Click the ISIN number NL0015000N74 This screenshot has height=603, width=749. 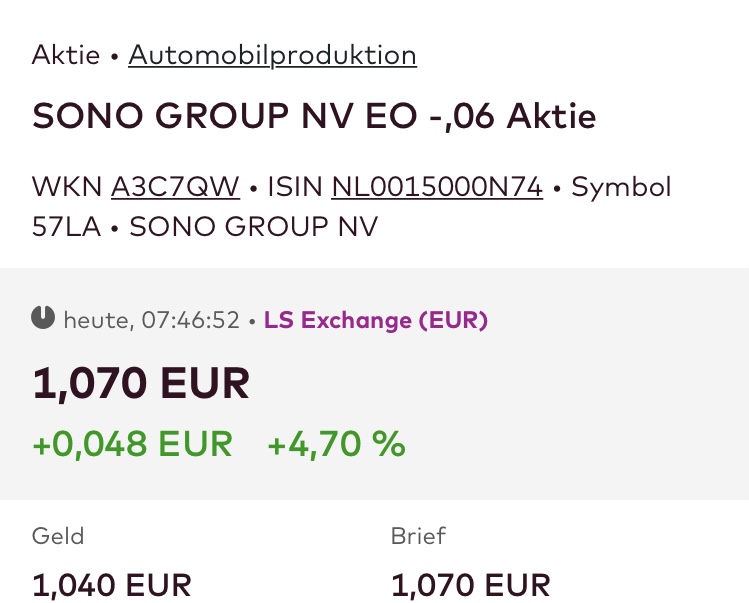pyautogui.click(x=437, y=187)
